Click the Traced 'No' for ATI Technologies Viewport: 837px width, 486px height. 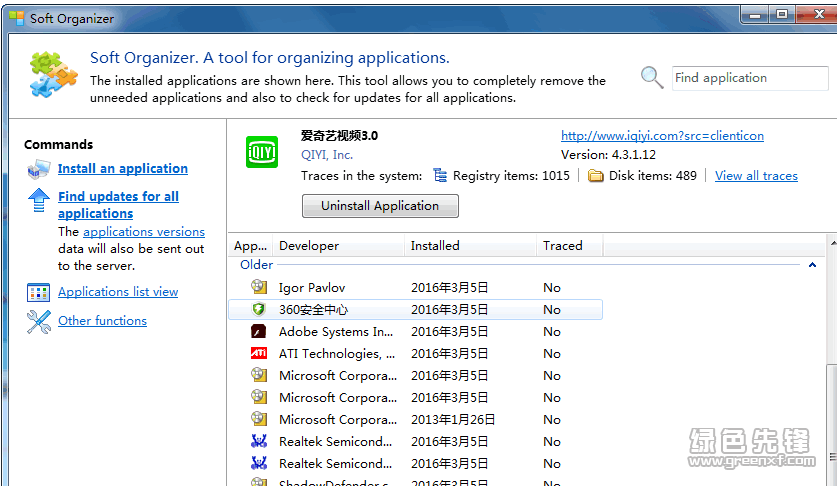point(552,354)
